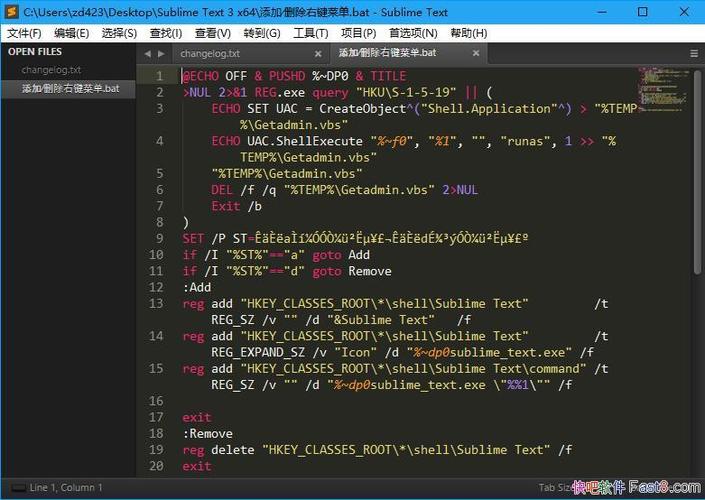
Task: Go to previous tab with left arrow
Action: 147,54
